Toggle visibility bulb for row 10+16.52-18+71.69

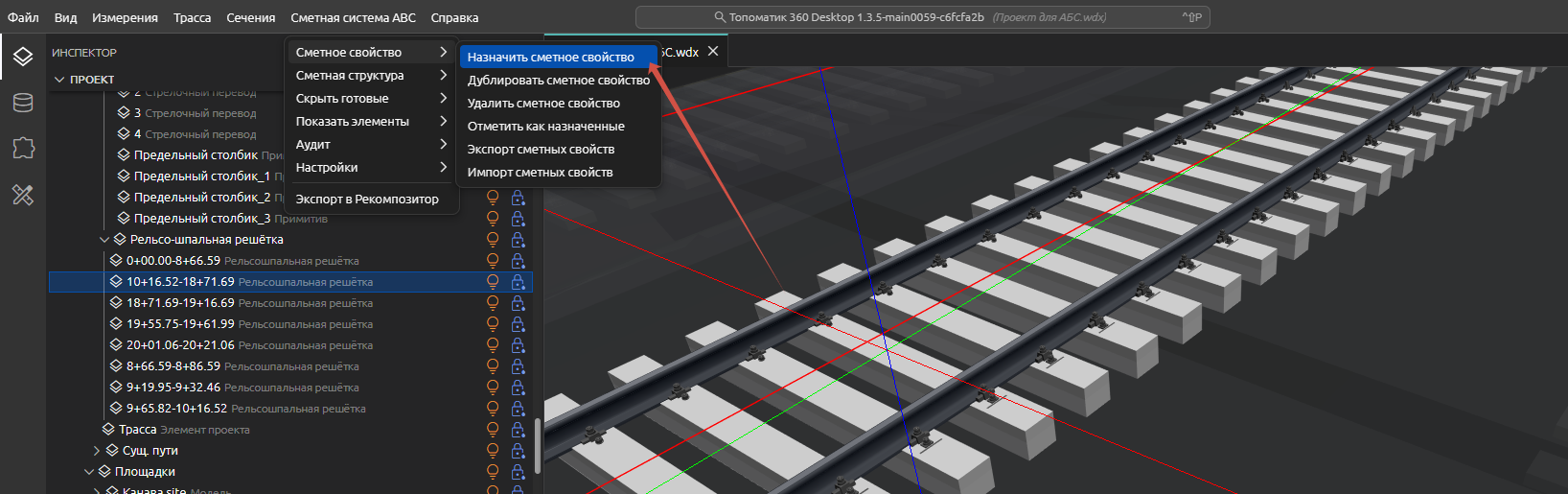(493, 282)
